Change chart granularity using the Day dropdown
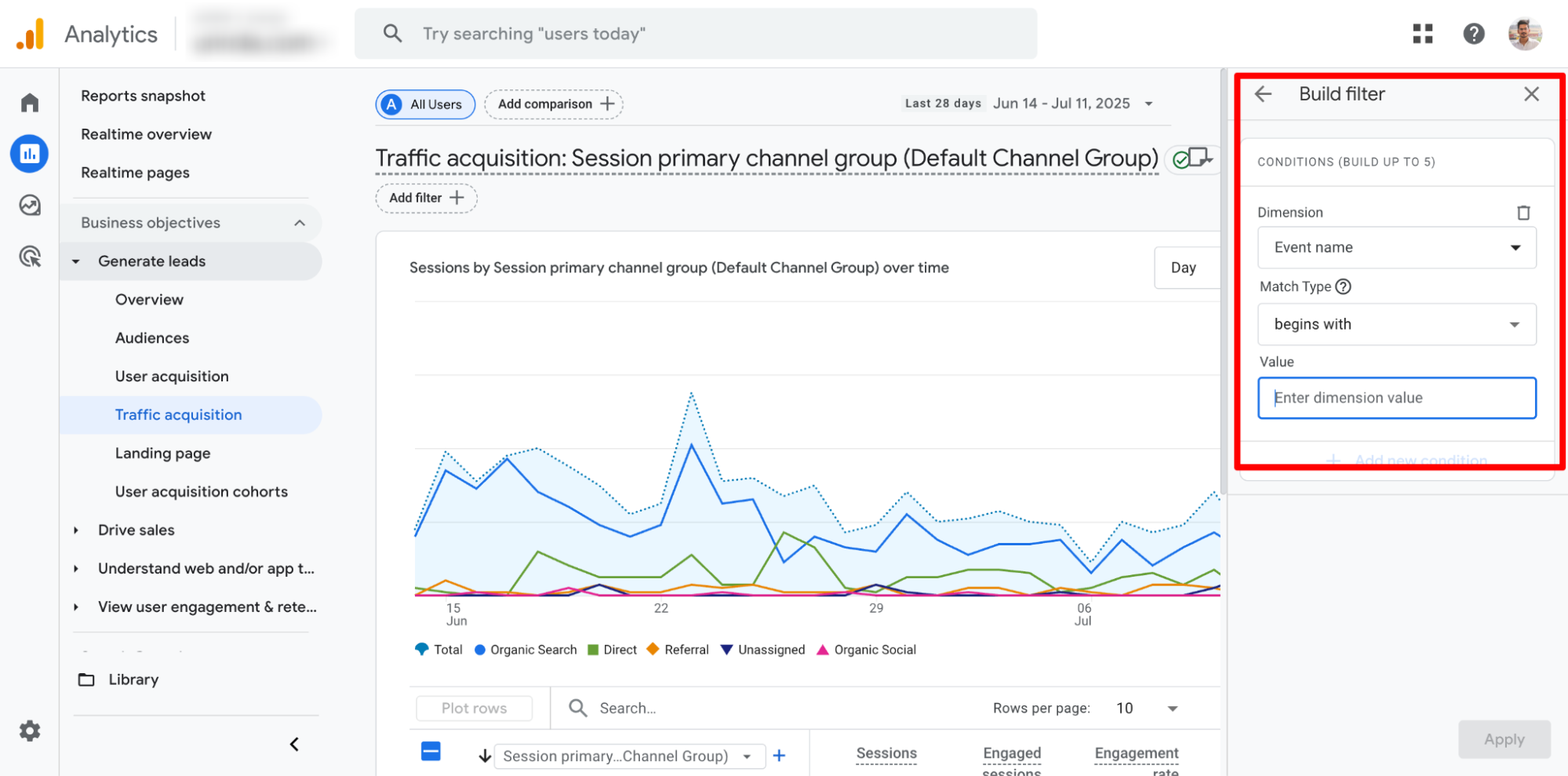This screenshot has width=1568, height=776. pos(1185,267)
